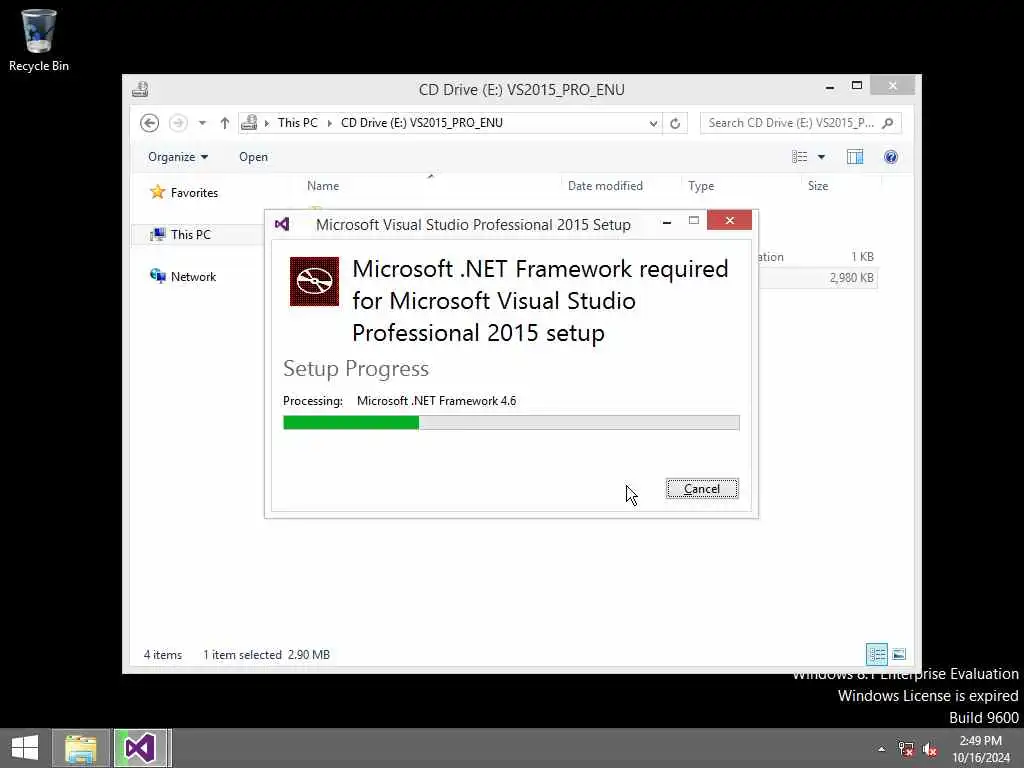Minimize the CD Drive Explorer window
This screenshot has width=1024, height=768.
[830, 87]
